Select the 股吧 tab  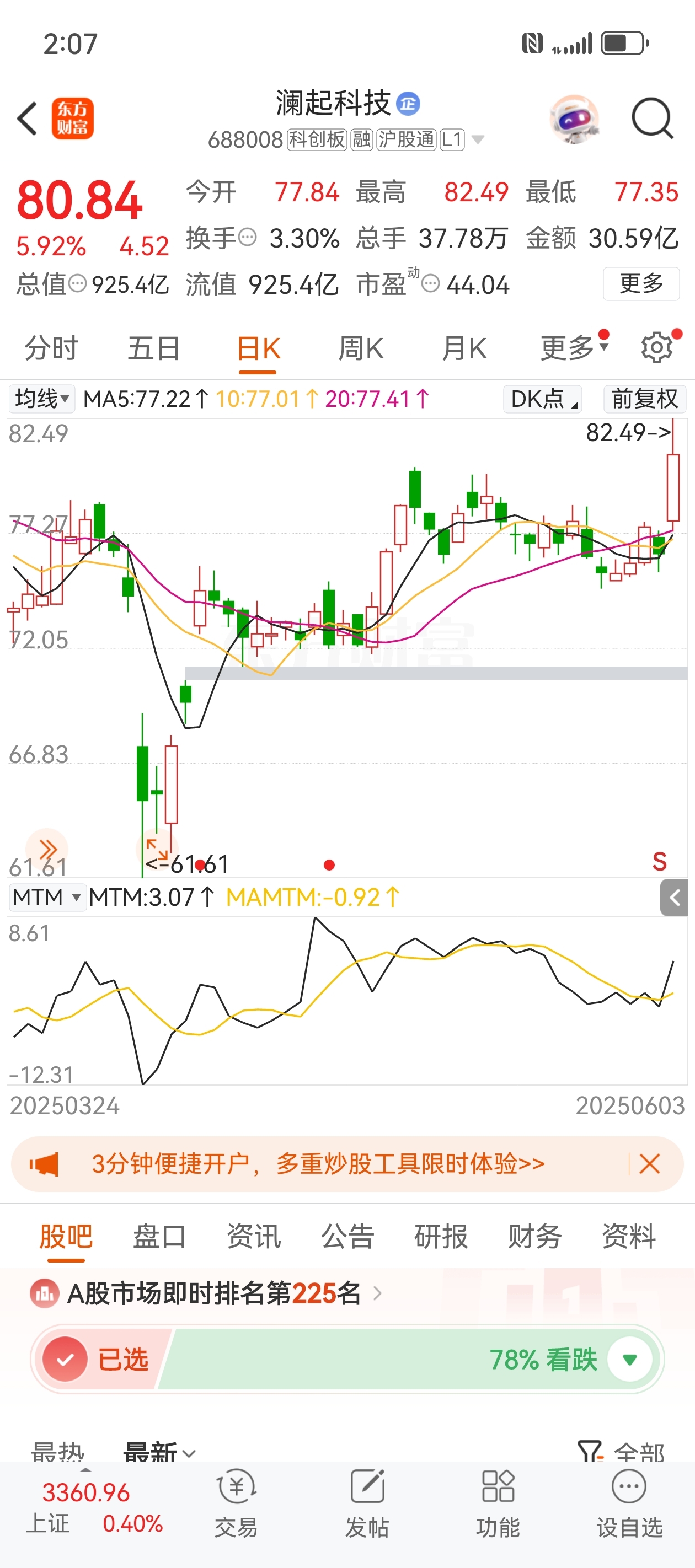tap(66, 1237)
